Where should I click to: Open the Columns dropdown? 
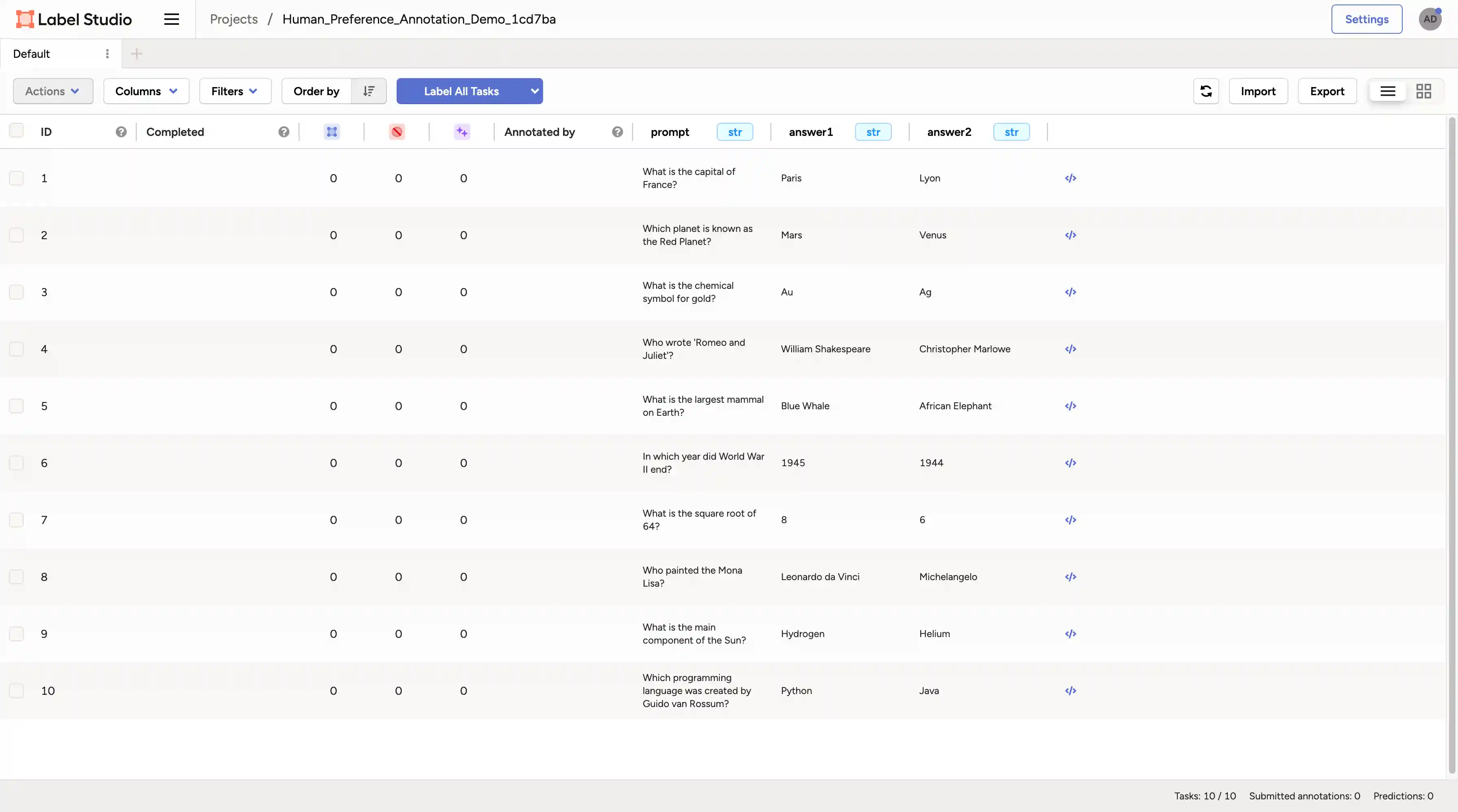tap(146, 91)
